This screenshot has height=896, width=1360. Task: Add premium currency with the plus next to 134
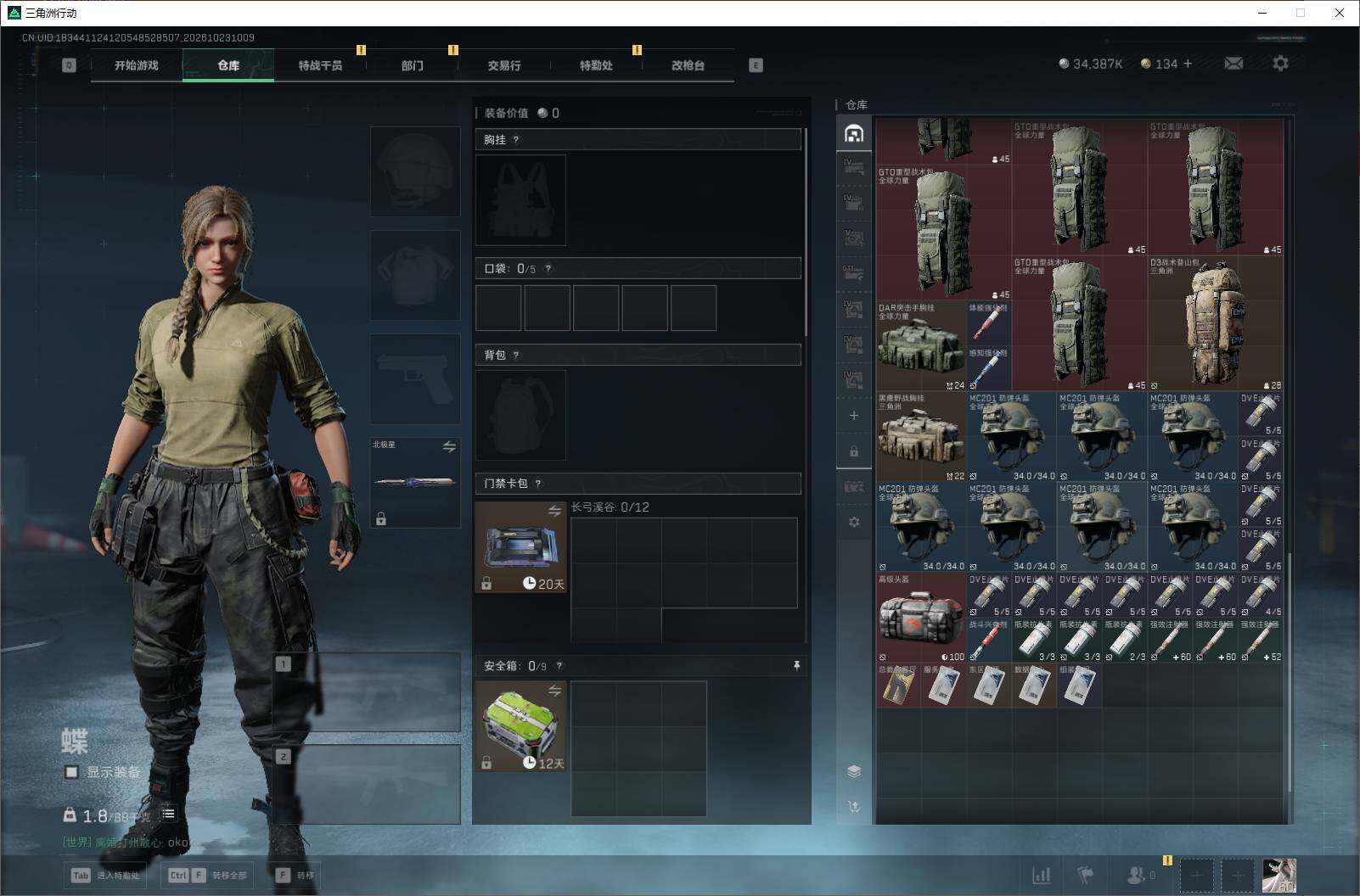pos(1188,64)
